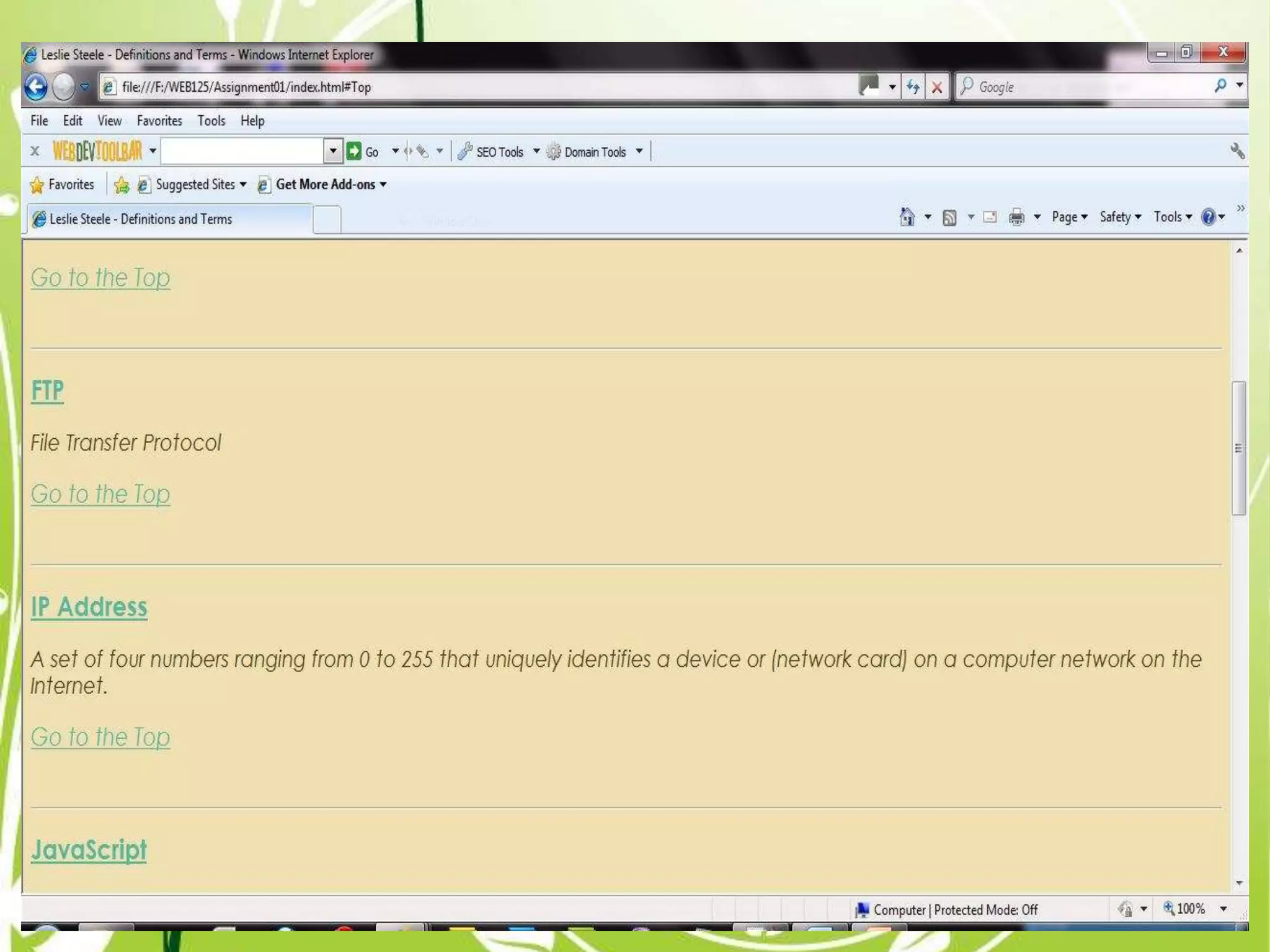Click the JavaScript heading link
The width and height of the screenshot is (1270, 952).
[x=89, y=850]
